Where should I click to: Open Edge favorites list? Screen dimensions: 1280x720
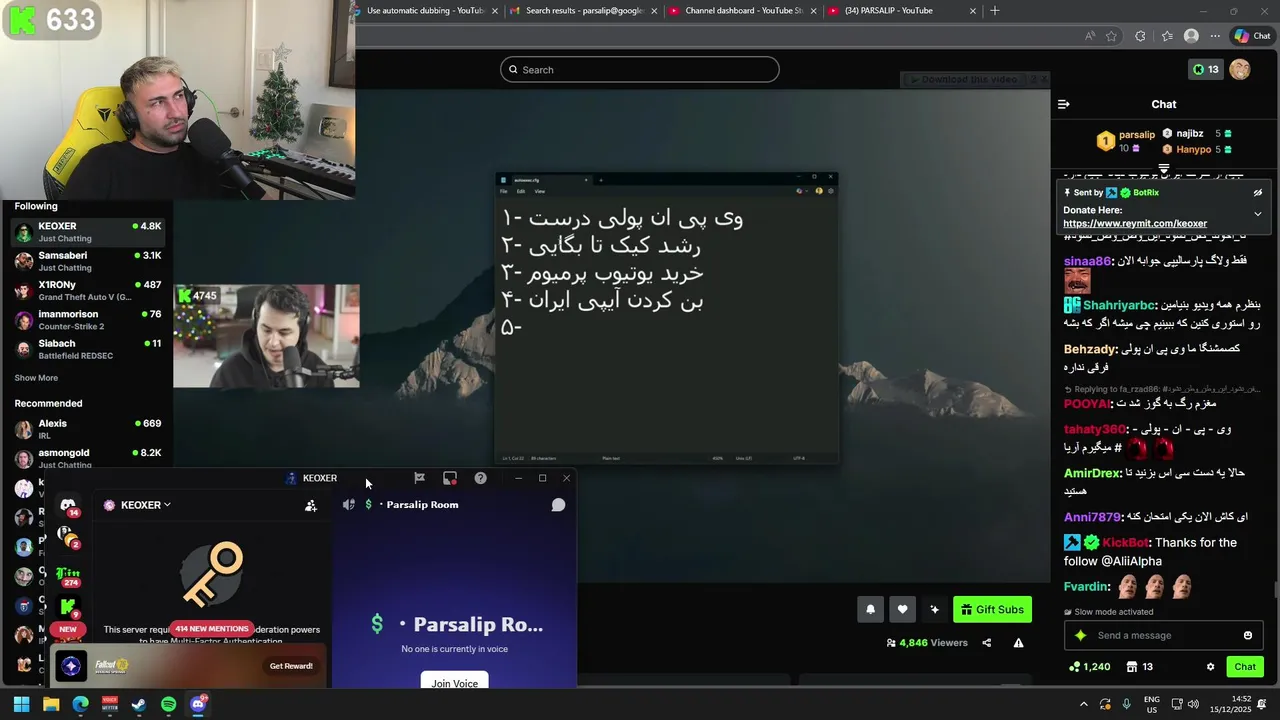click(x=1167, y=36)
